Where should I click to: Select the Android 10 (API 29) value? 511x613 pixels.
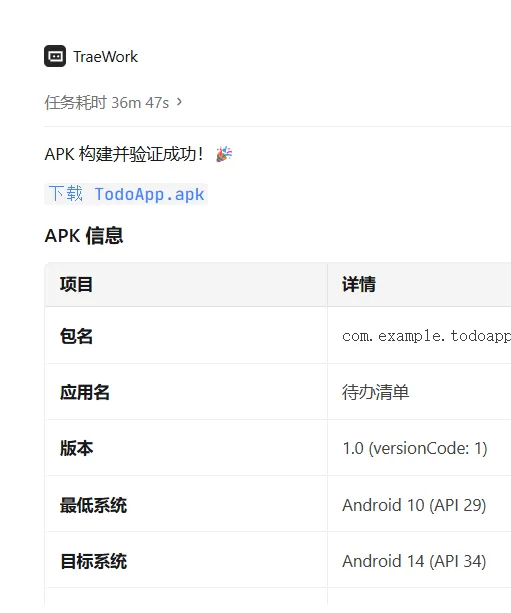[x=414, y=505]
